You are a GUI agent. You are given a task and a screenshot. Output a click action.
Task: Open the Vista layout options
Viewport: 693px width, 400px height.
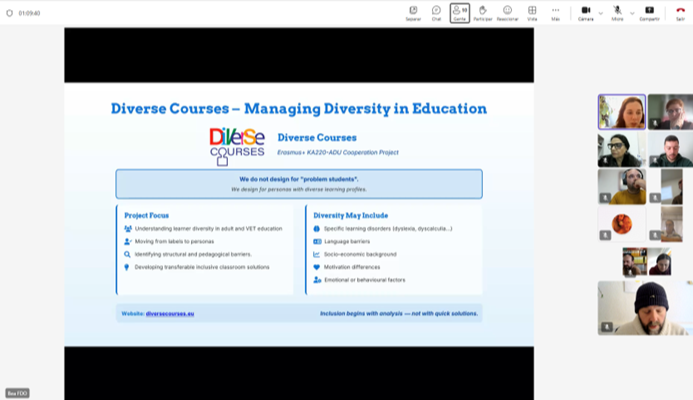click(532, 13)
